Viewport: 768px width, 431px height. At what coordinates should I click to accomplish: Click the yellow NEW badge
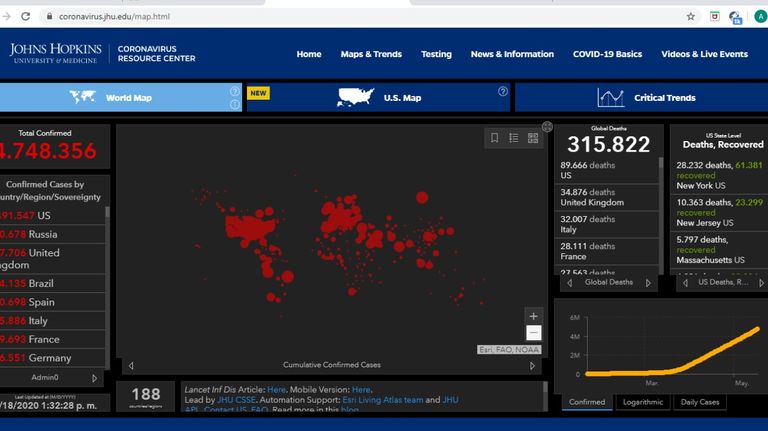[x=258, y=93]
